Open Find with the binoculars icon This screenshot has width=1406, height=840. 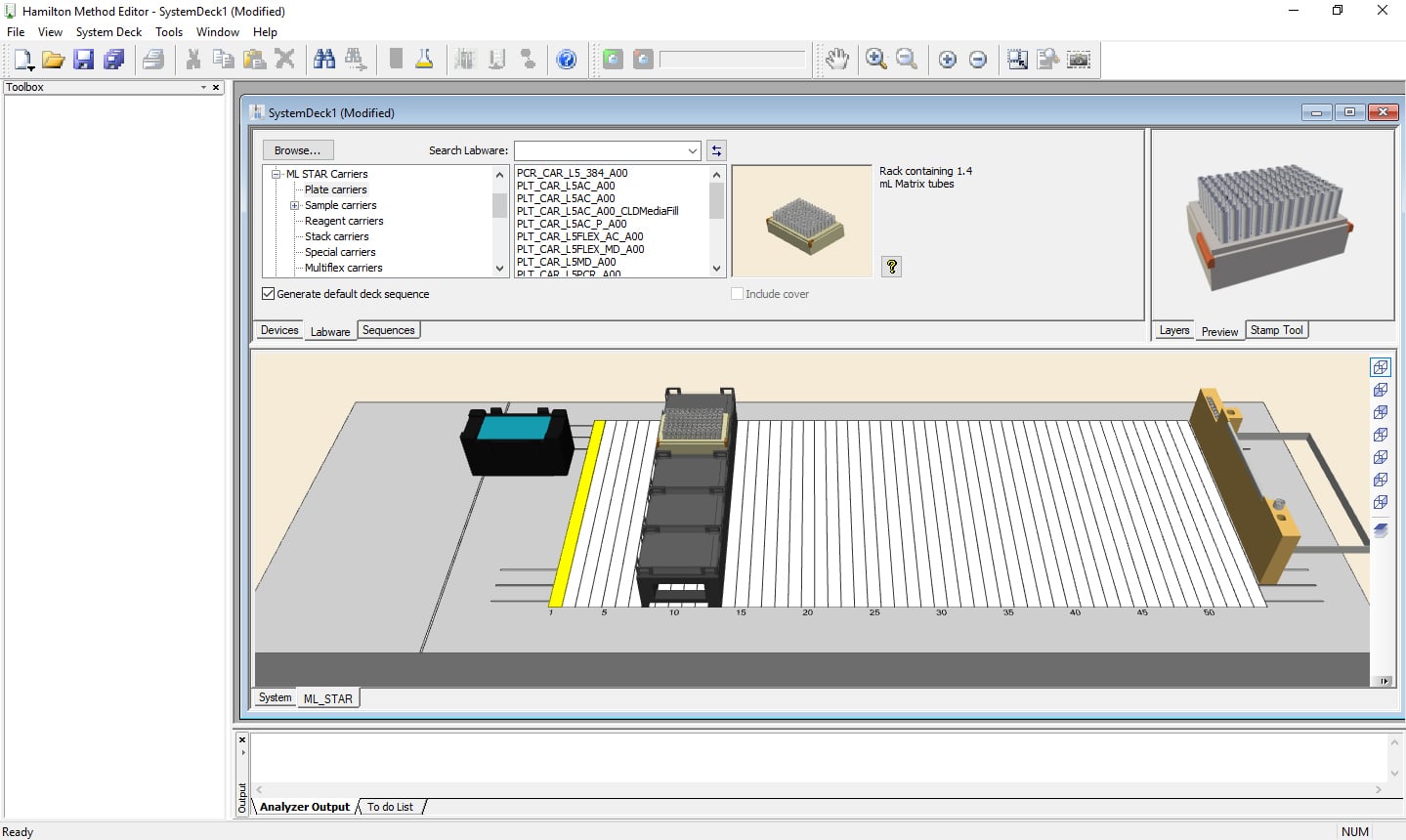[x=324, y=60]
